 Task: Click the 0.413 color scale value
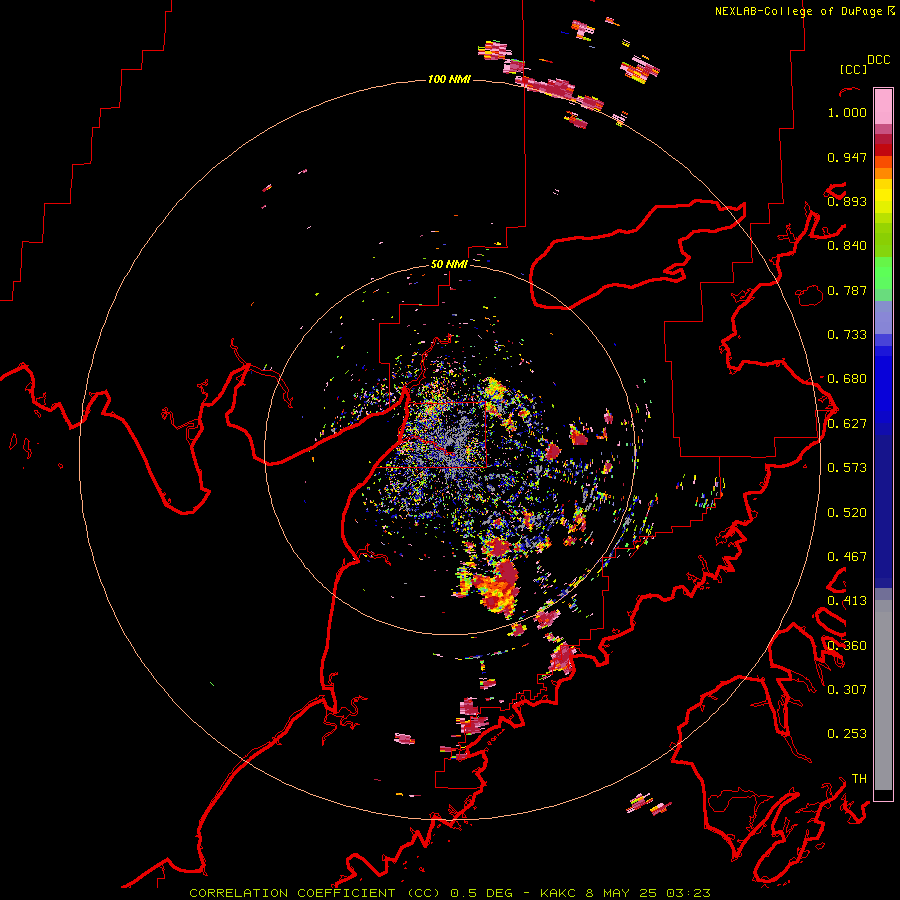pyautogui.click(x=847, y=601)
